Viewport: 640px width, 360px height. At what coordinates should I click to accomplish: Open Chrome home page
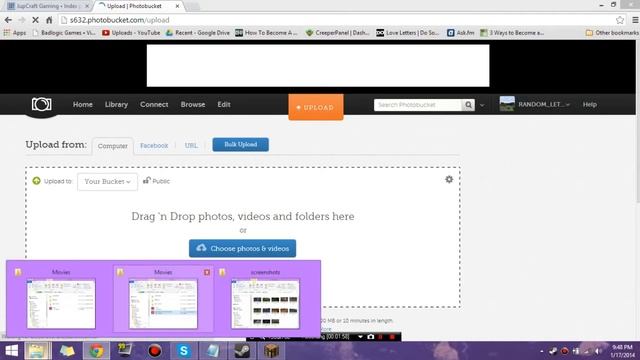(49, 20)
